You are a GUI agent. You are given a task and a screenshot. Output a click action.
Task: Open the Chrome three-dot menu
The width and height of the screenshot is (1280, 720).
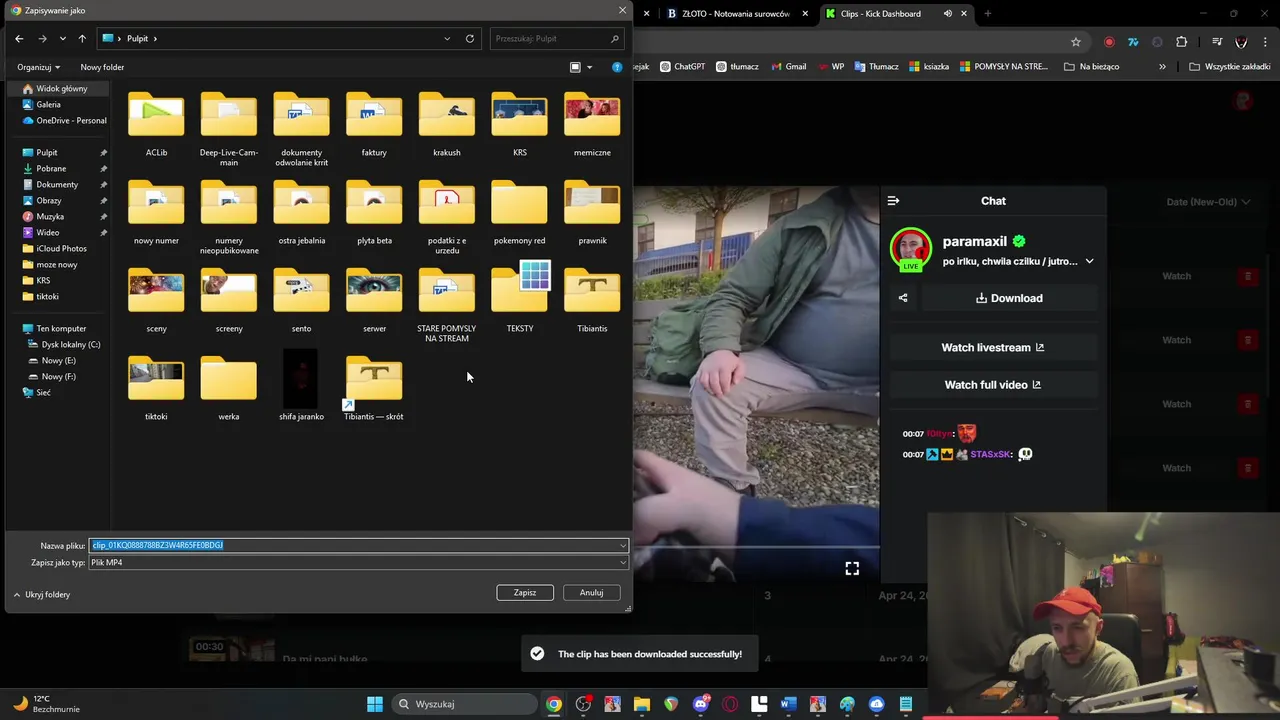coord(1265,42)
